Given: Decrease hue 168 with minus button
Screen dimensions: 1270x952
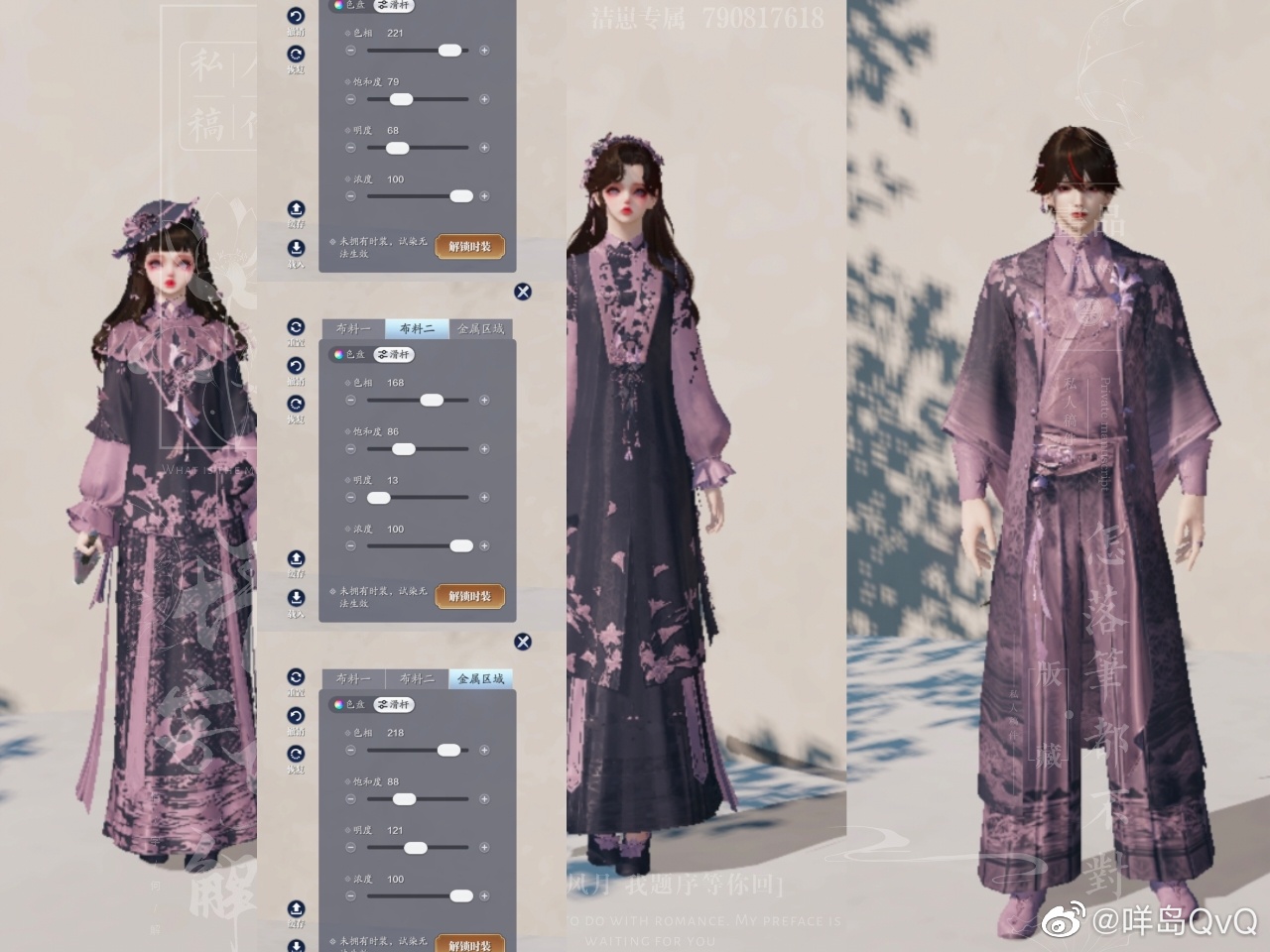Looking at the screenshot, I should pyautogui.click(x=350, y=401).
